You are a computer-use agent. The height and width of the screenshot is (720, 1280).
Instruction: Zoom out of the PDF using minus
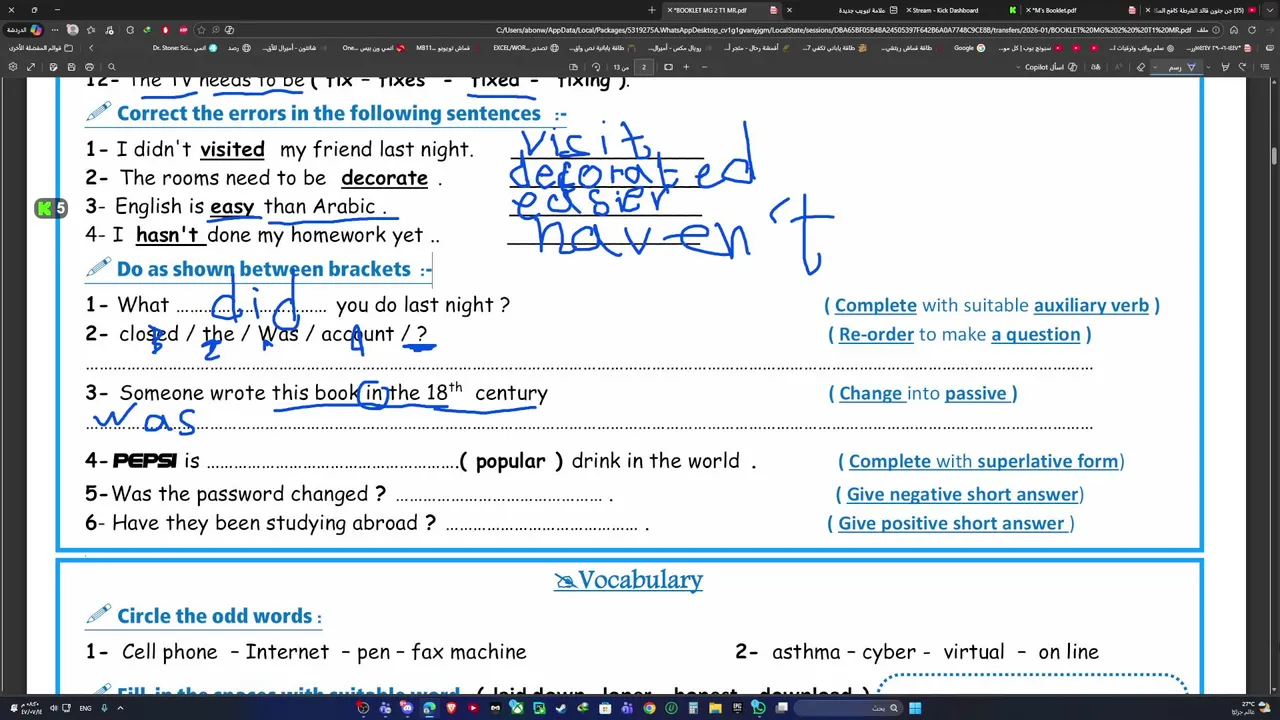tap(706, 67)
